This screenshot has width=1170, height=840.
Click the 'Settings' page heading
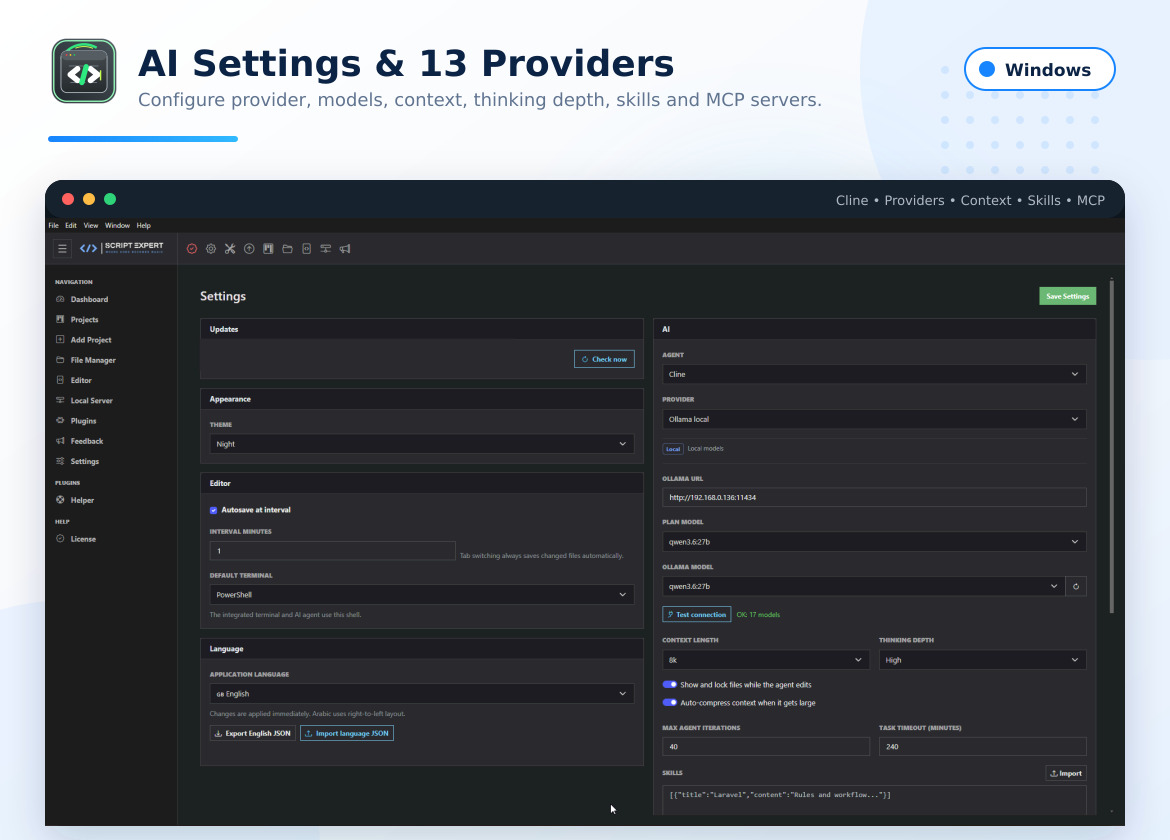pos(223,296)
